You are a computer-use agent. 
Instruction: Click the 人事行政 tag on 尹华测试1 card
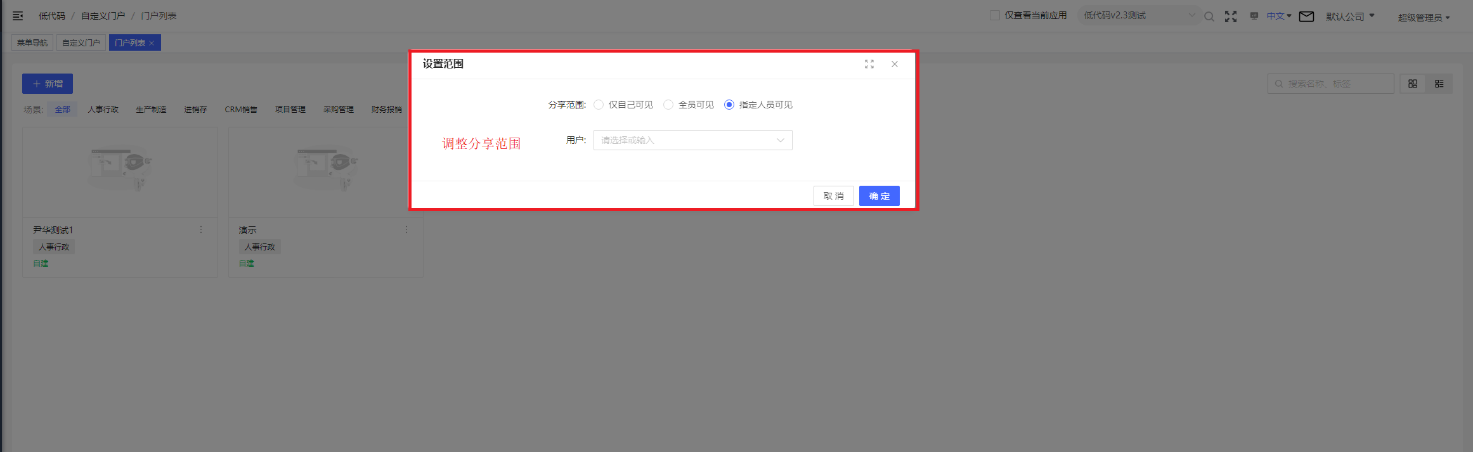tap(55, 247)
